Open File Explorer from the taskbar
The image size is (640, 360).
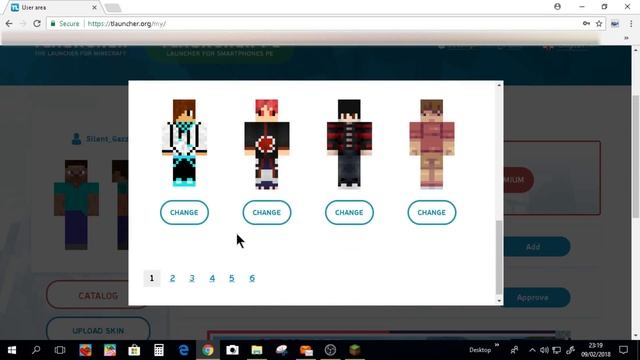(257, 350)
